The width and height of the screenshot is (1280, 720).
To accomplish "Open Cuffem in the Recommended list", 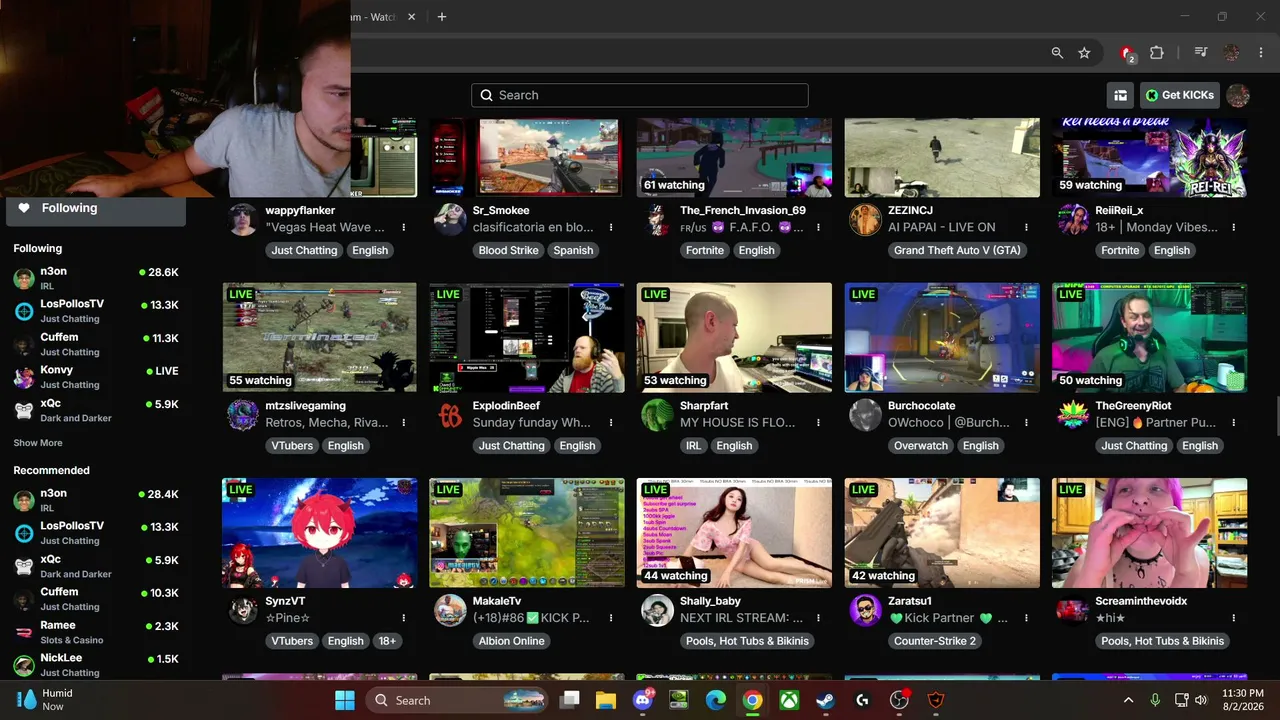I will pyautogui.click(x=96, y=598).
